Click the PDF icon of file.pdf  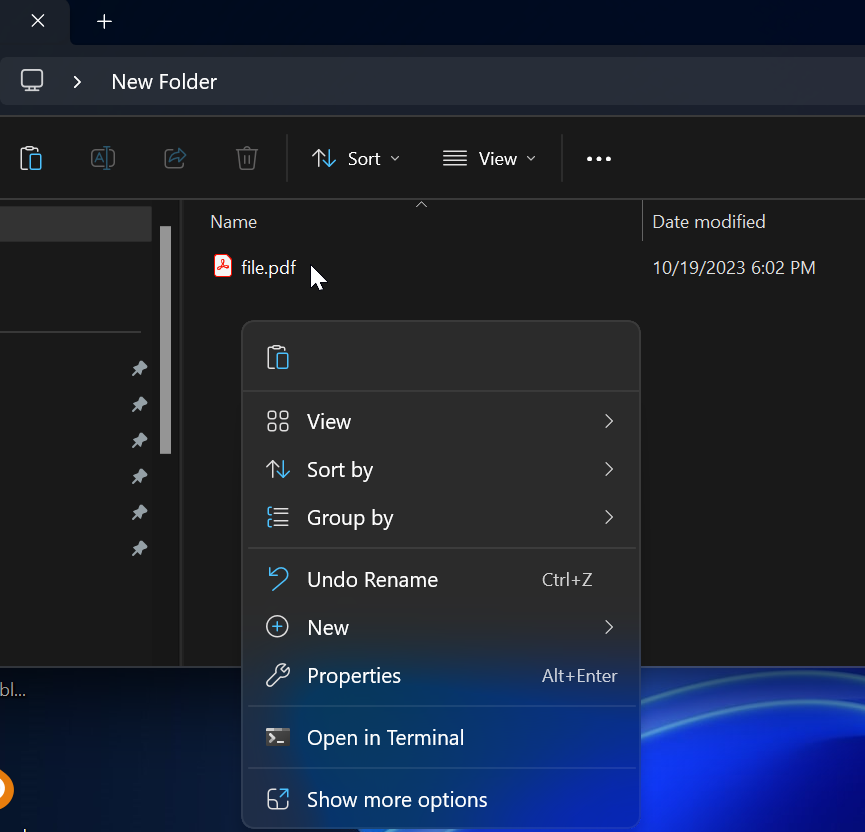click(x=223, y=266)
